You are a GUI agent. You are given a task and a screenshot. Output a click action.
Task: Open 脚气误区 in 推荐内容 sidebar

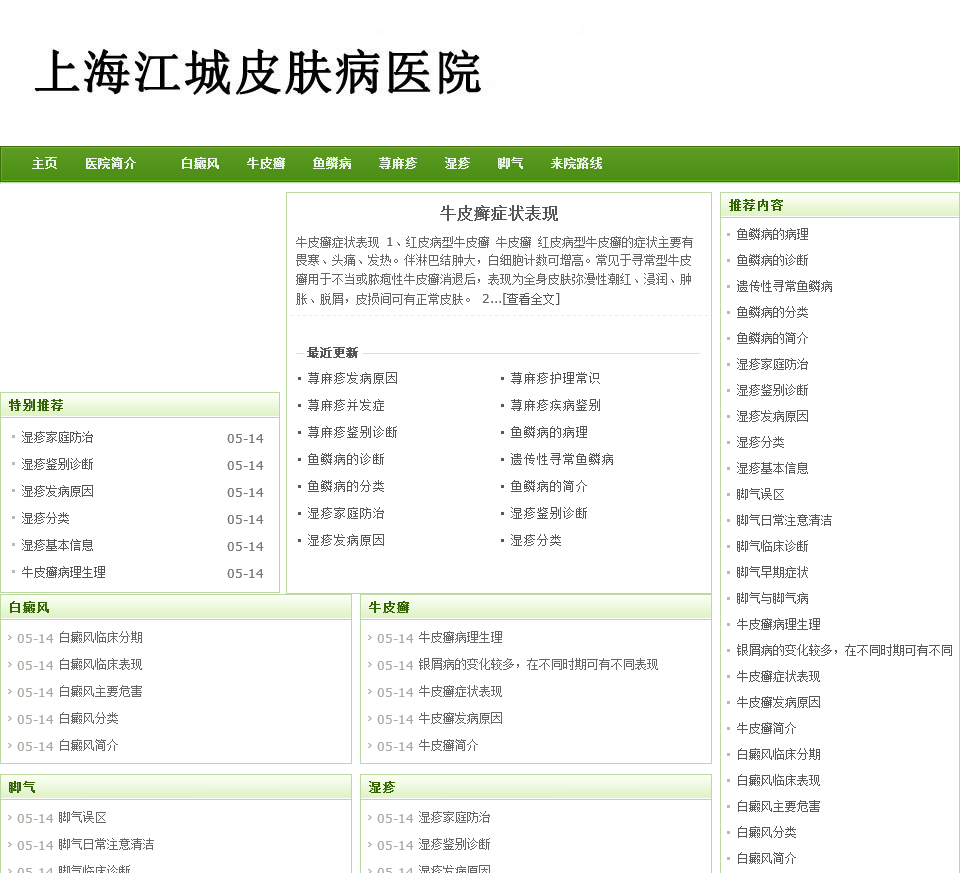coord(760,494)
